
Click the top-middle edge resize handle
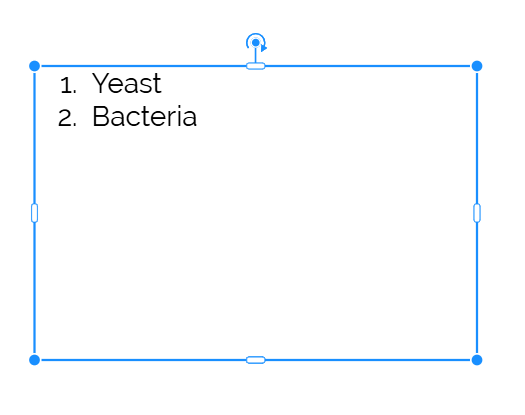(256, 66)
